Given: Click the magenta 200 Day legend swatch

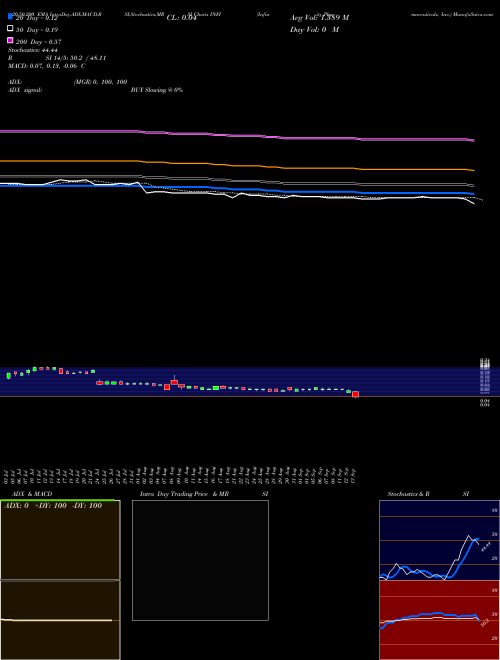Looking at the screenshot, I should [x=10, y=40].
